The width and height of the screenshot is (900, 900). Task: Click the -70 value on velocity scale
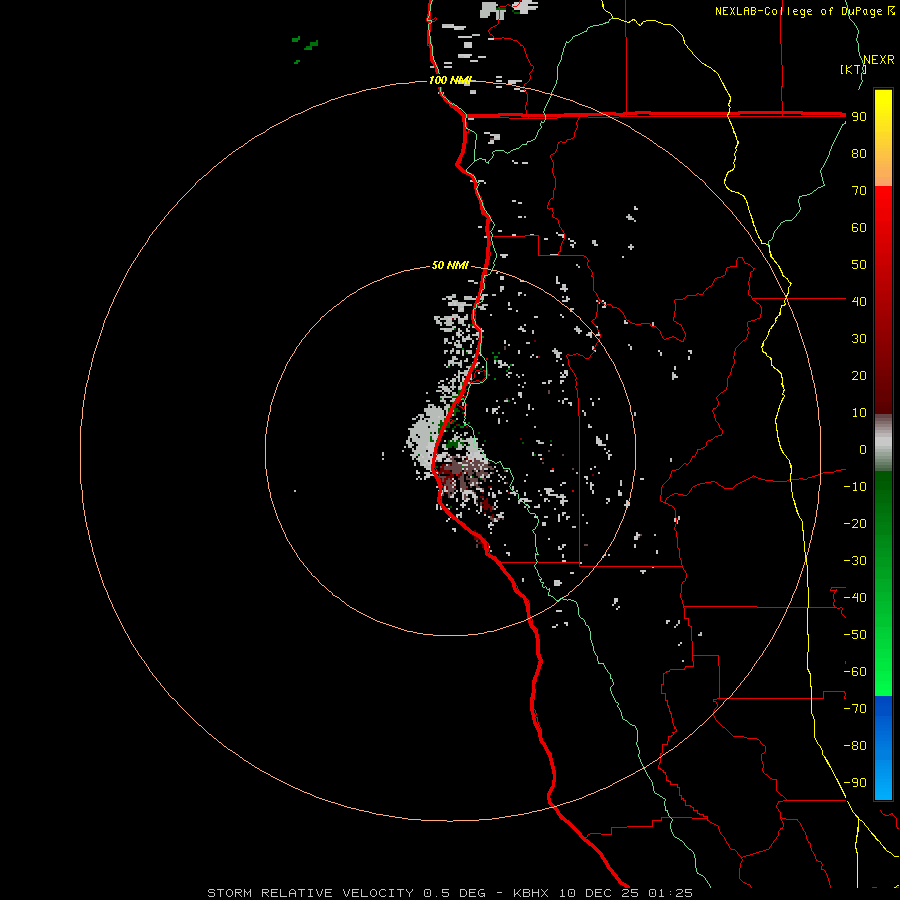pos(855,708)
